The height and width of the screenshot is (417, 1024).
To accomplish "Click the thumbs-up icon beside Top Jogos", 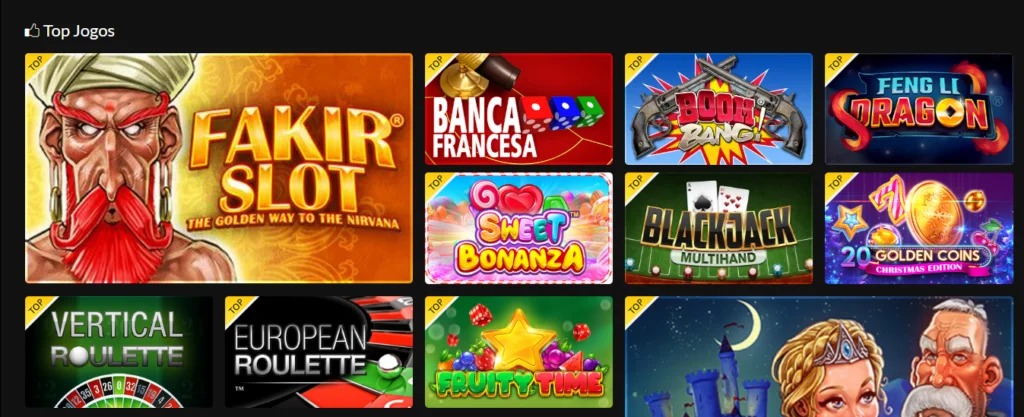I will pos(32,31).
